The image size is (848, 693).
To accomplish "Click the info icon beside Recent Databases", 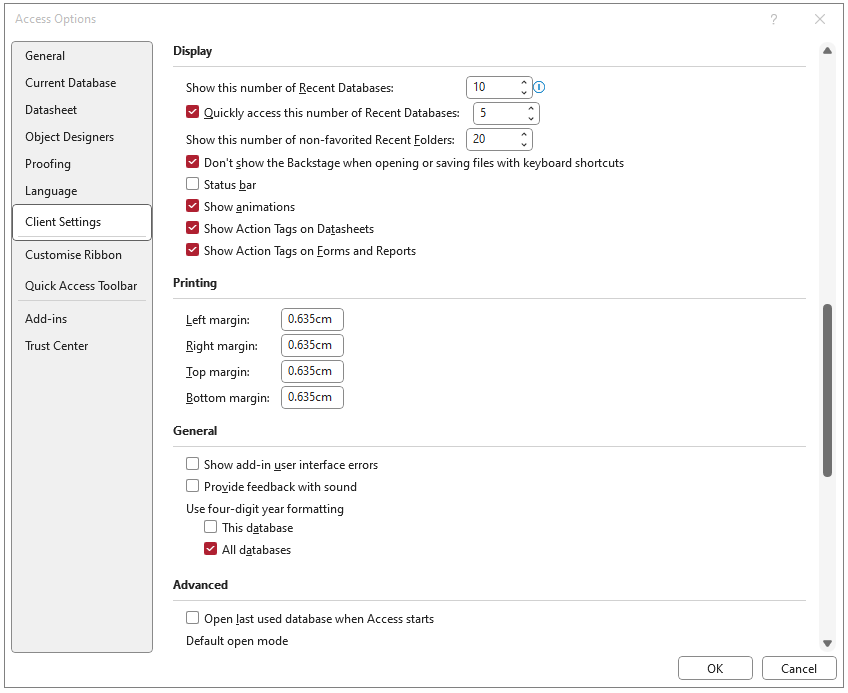I will pos(539,88).
